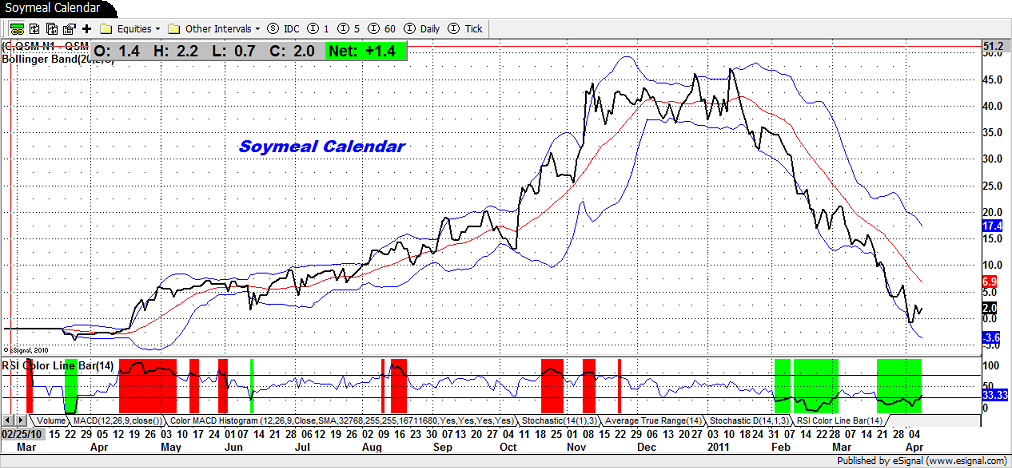Open the Equities folder dropdown

pos(131,29)
